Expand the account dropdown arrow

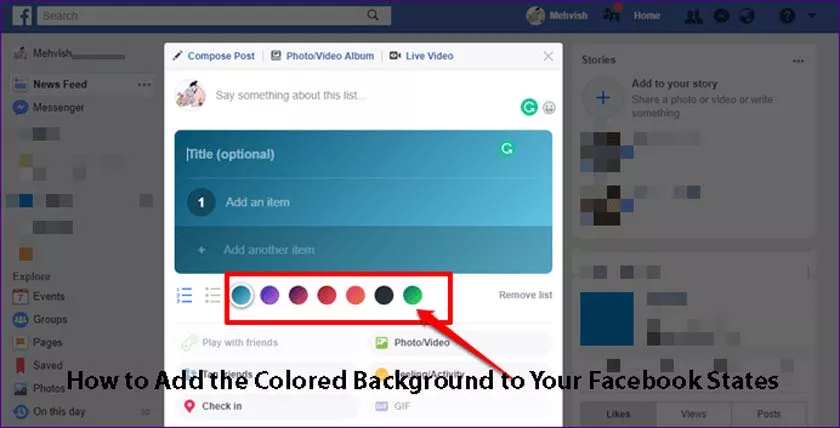point(812,16)
